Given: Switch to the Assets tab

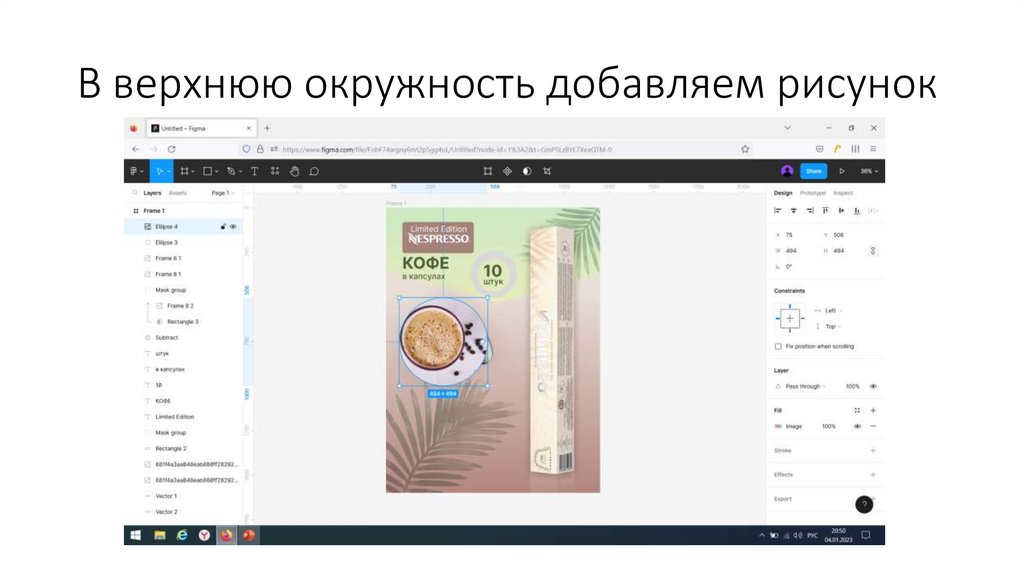Looking at the screenshot, I should (x=178, y=193).
